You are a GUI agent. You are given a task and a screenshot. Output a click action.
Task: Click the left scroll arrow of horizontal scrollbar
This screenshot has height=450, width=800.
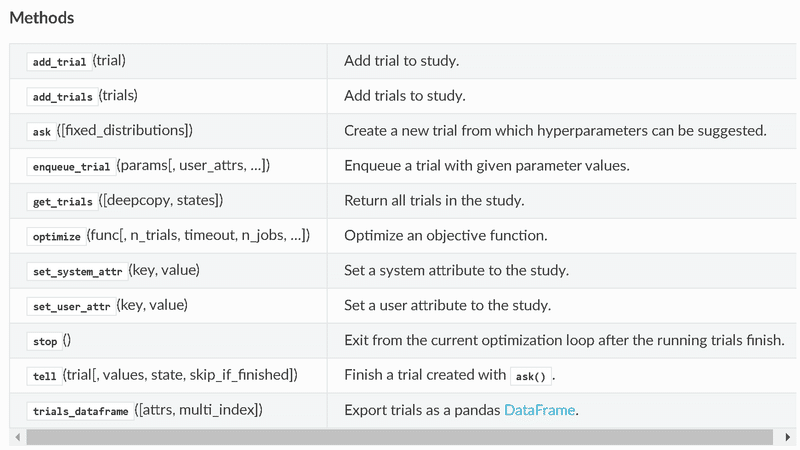point(17,438)
